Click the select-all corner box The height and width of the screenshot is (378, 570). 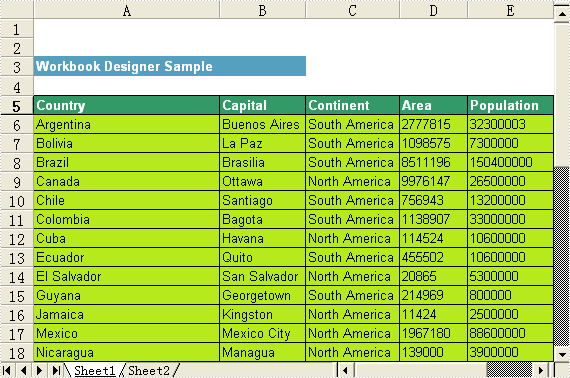click(17, 9)
